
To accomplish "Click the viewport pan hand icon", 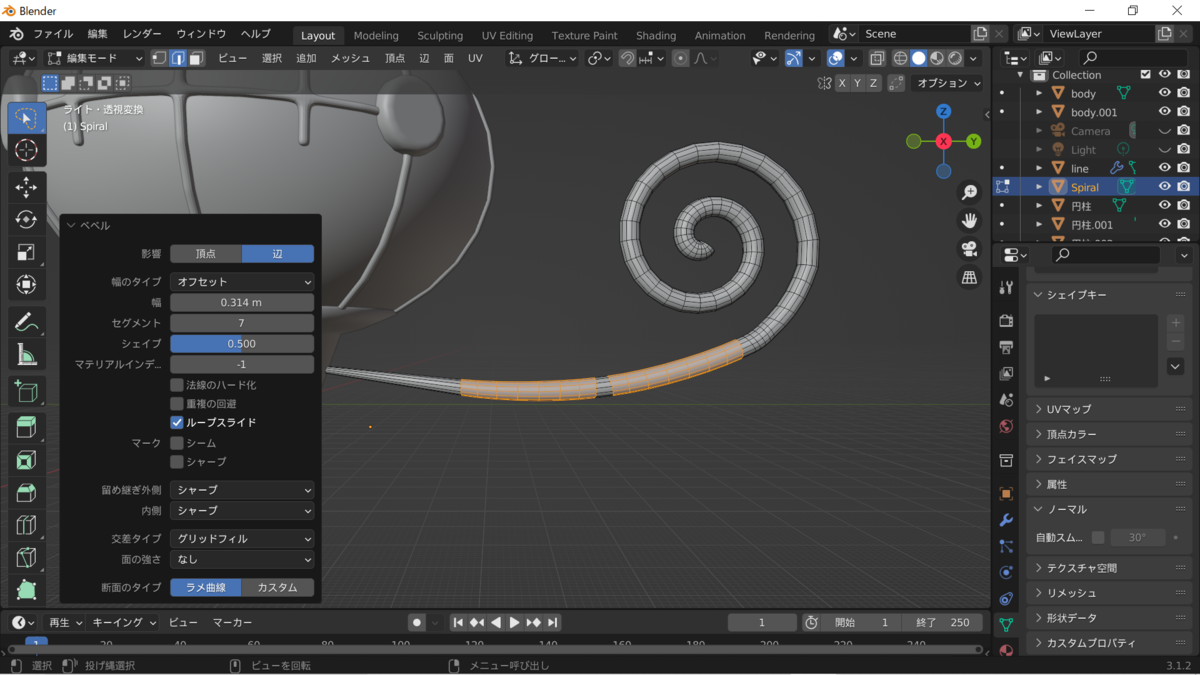I will (x=969, y=220).
